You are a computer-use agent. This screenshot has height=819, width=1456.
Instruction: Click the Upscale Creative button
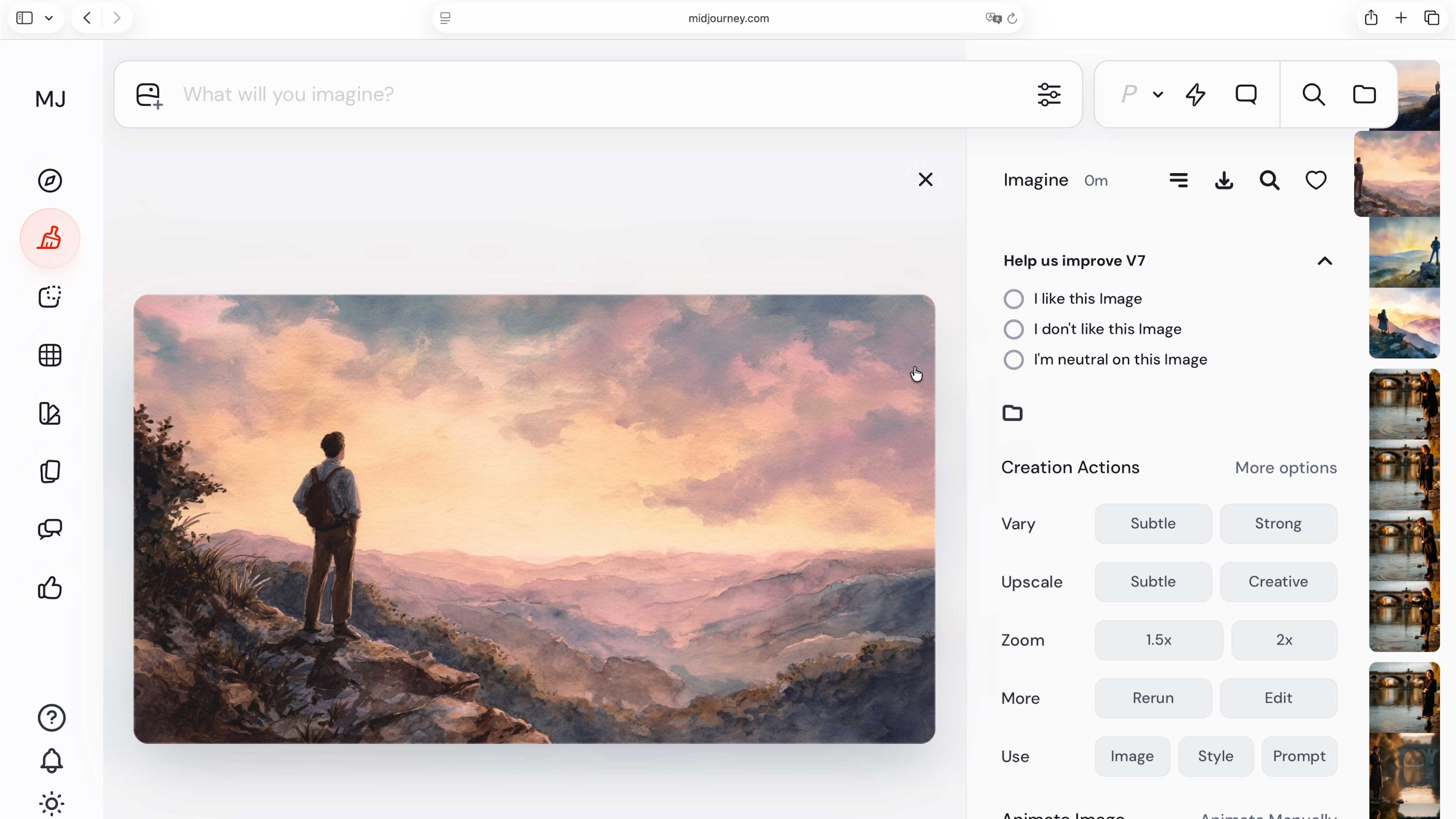(x=1278, y=582)
